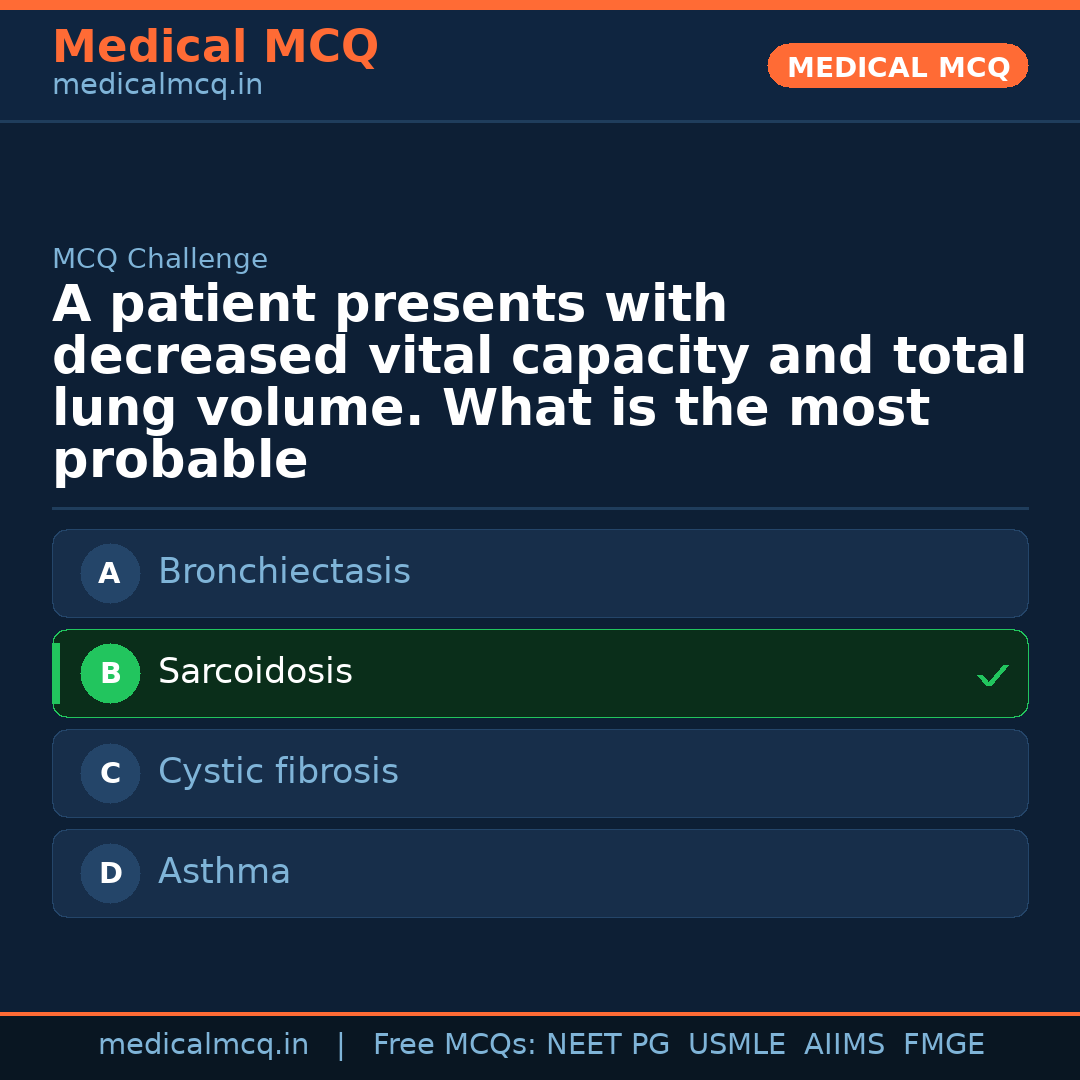This screenshot has width=1080, height=1080.
Task: Click the letter C option circle
Action: [110, 774]
